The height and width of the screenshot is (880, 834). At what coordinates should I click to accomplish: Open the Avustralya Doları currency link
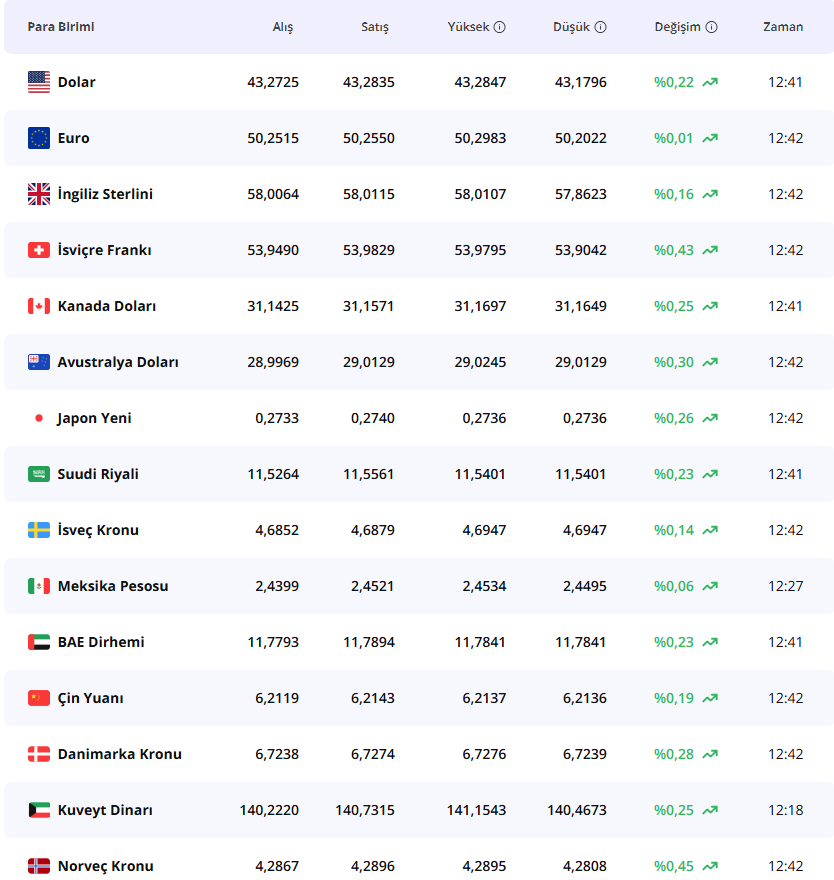click(118, 362)
